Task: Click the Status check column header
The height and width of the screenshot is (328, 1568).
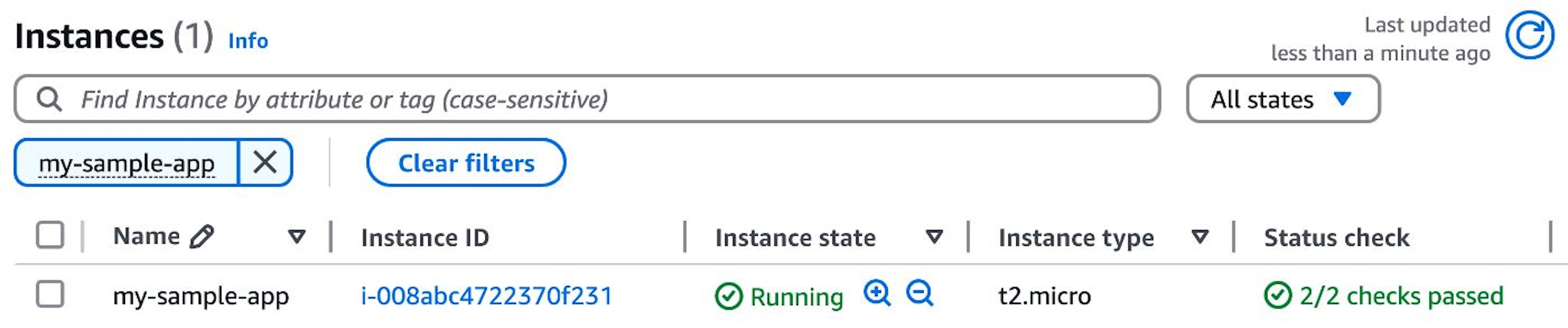Action: tap(1336, 237)
